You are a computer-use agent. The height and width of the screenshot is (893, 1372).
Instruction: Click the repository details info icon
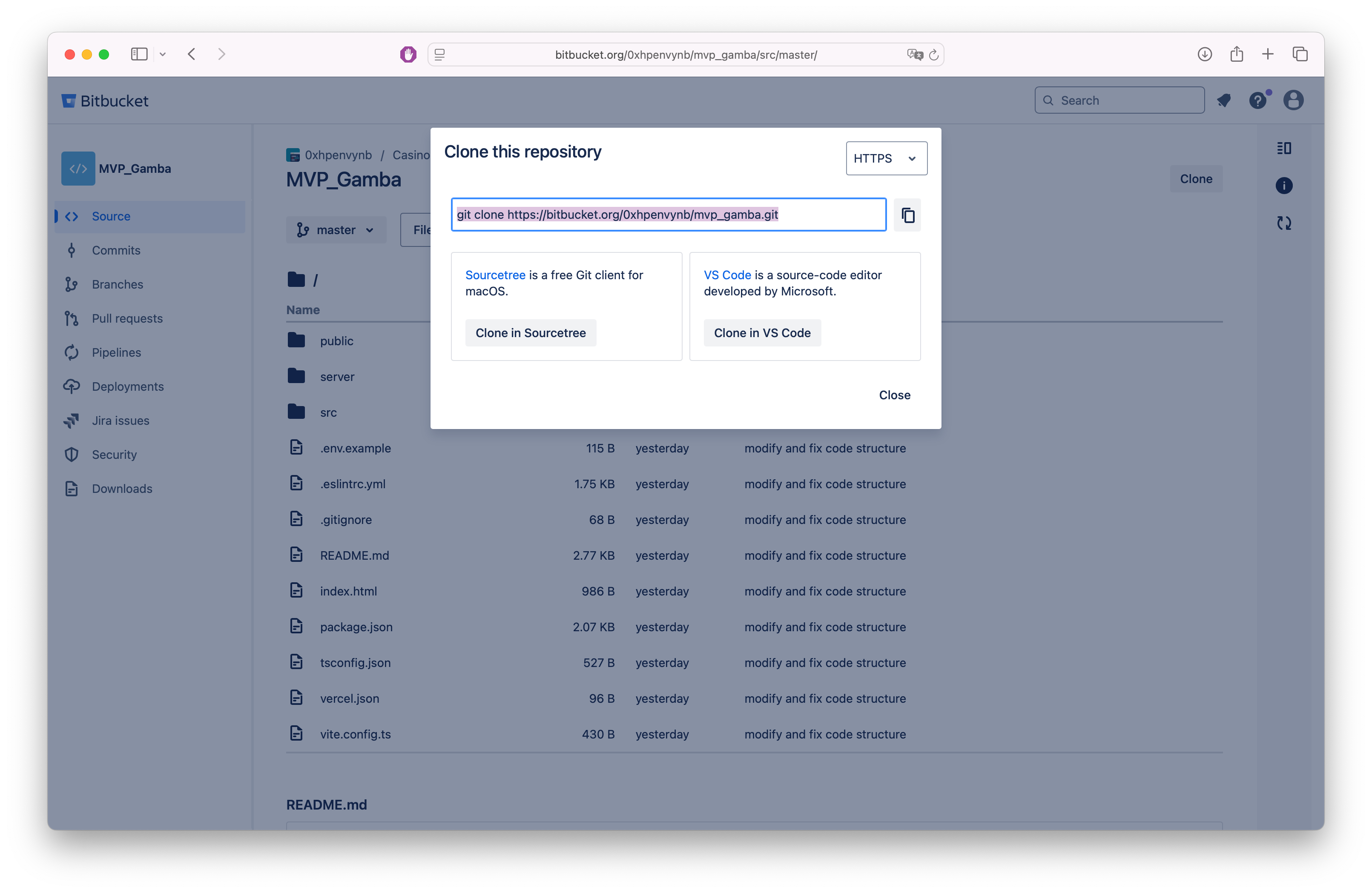click(1283, 186)
